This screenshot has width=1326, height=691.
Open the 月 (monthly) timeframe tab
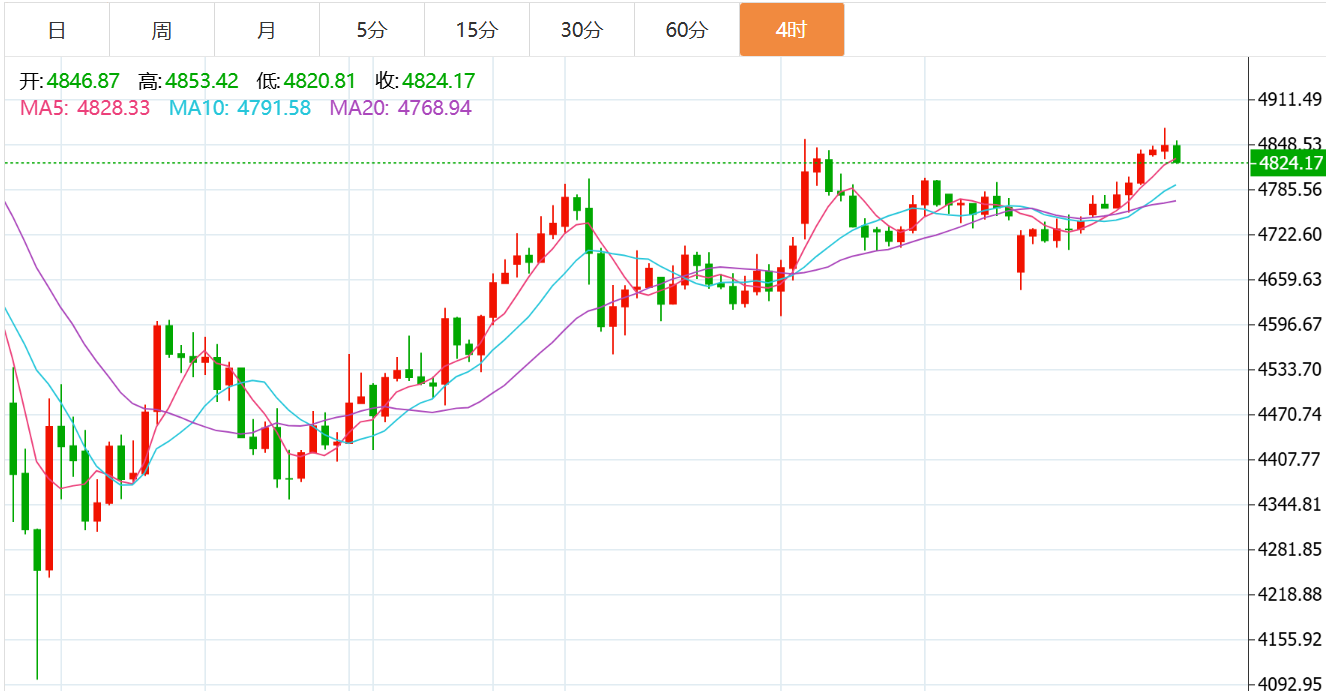(267, 30)
